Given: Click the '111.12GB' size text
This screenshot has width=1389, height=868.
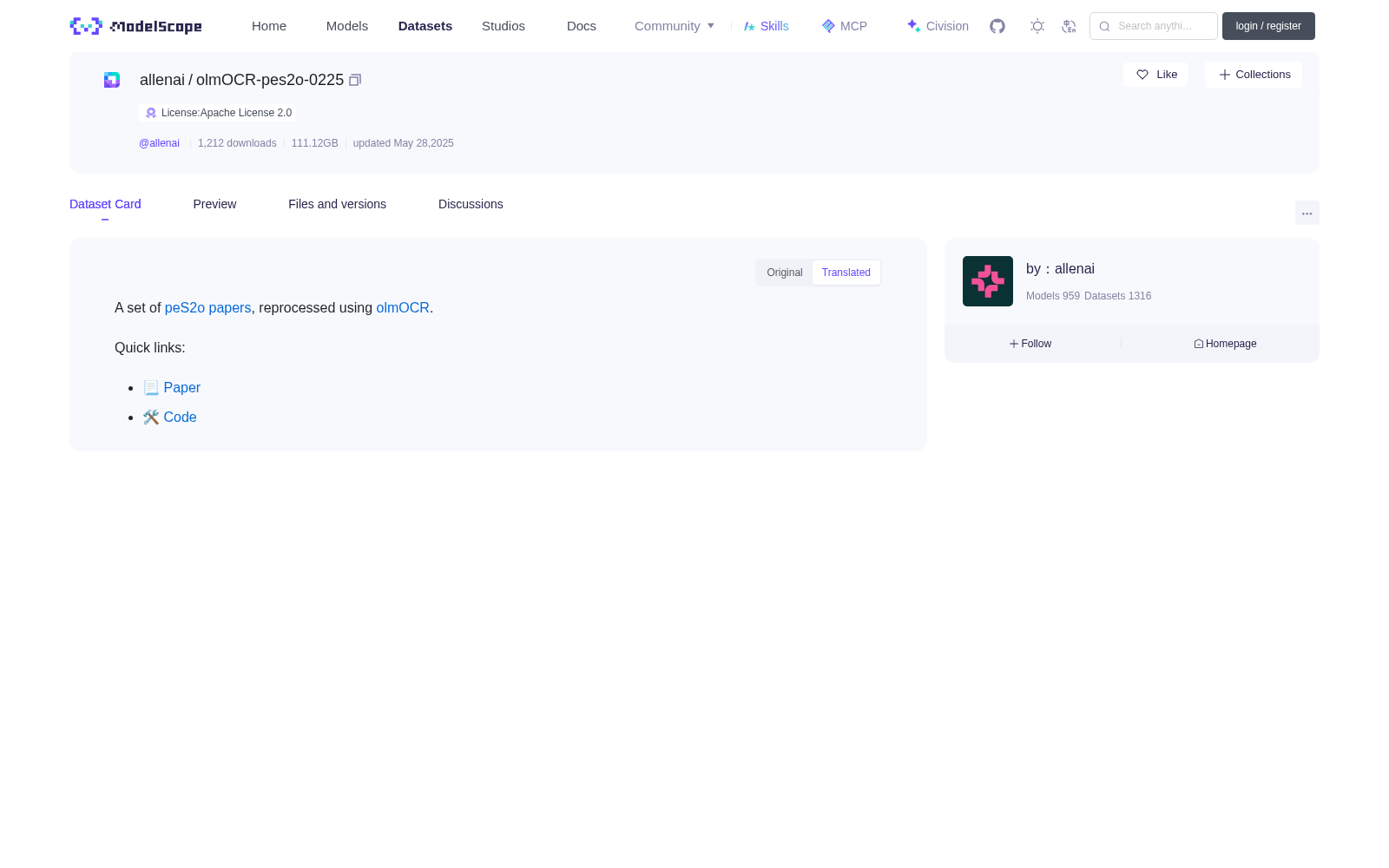Looking at the screenshot, I should coord(314,143).
